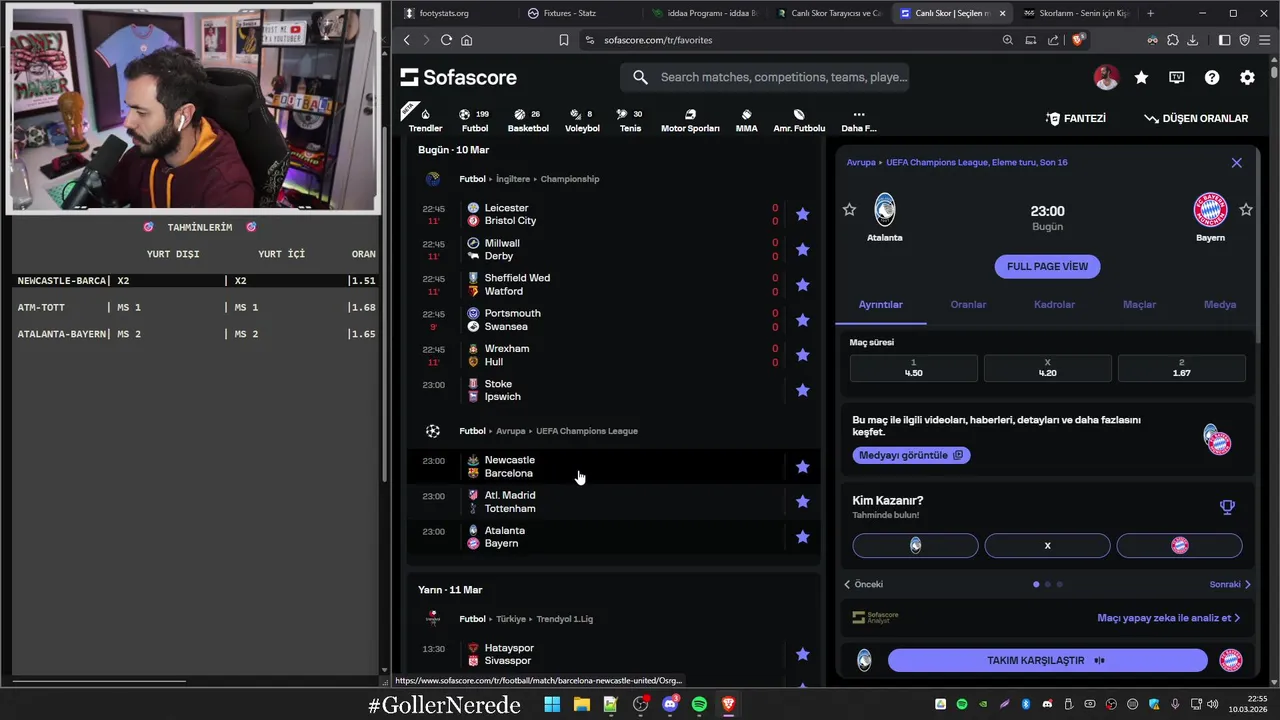Reload the page in browser toolbar

pyautogui.click(x=446, y=40)
